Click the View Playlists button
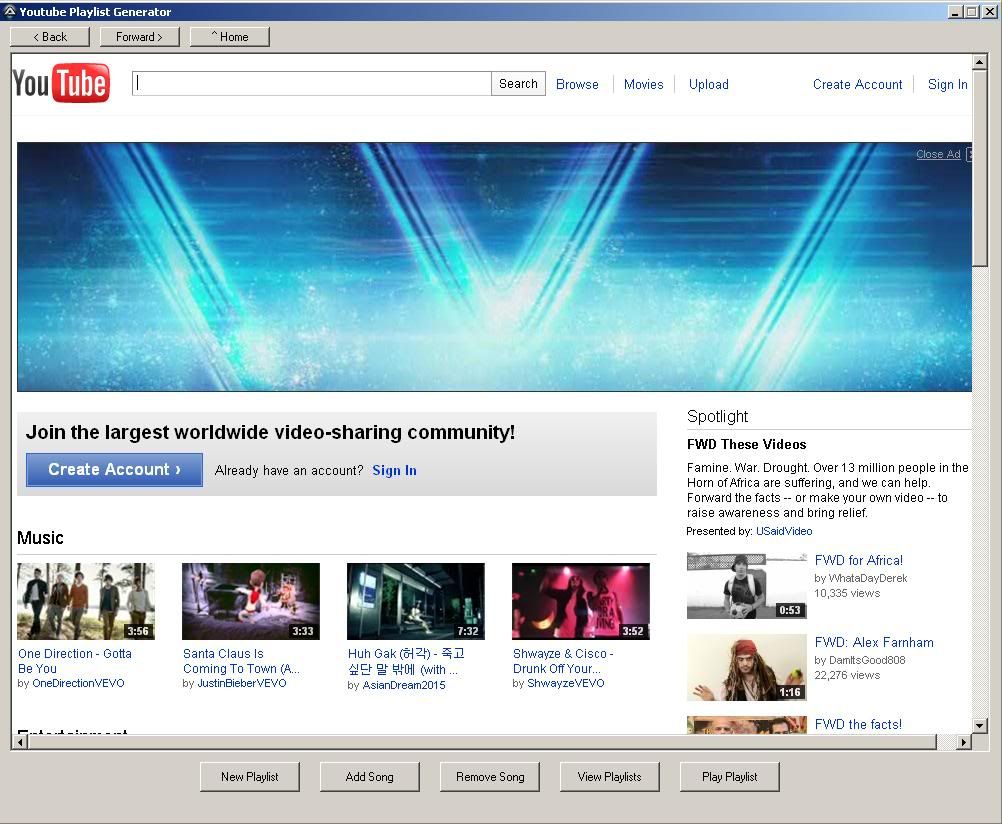 (610, 777)
